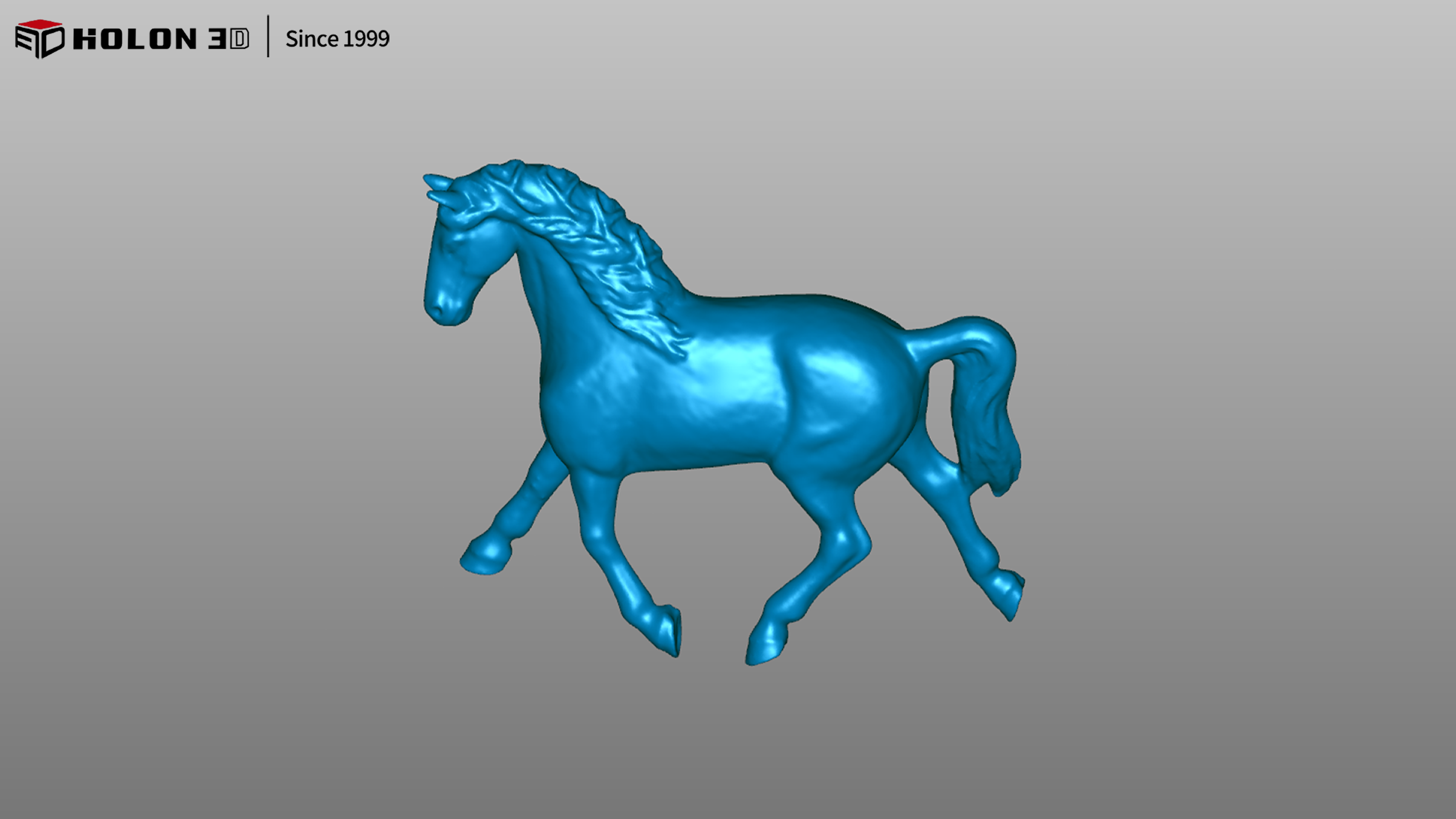This screenshot has height=819, width=1456.
Task: Click the 'Since 1999' tagline text
Action: point(337,39)
